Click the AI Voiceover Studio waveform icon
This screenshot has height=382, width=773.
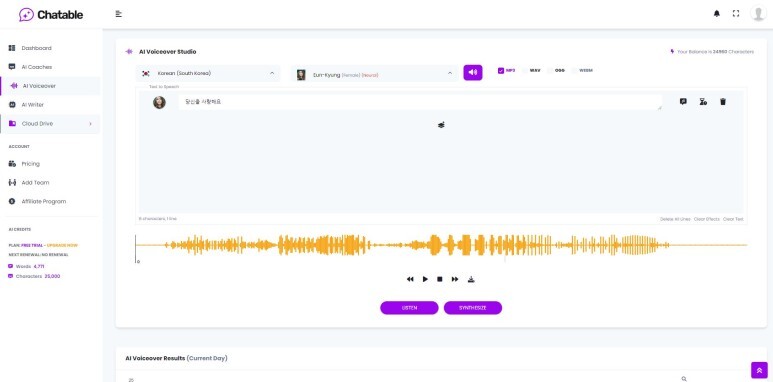coord(129,52)
